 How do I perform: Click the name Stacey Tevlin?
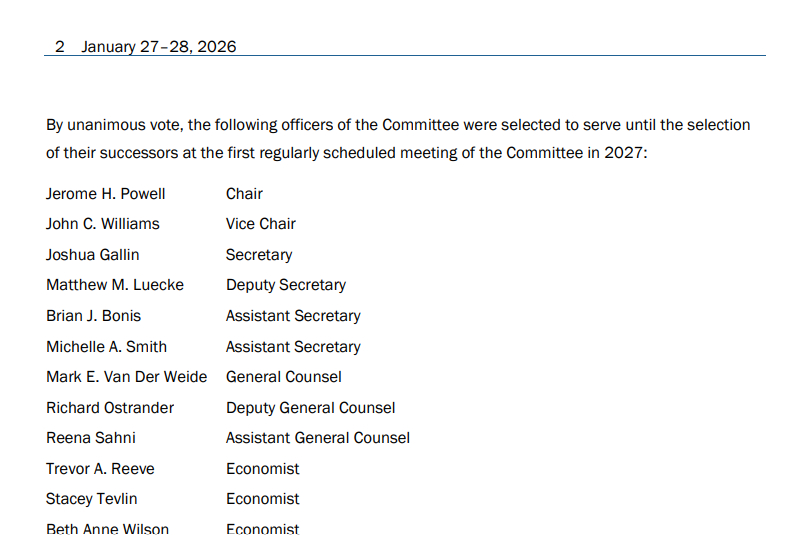pyautogui.click(x=92, y=499)
